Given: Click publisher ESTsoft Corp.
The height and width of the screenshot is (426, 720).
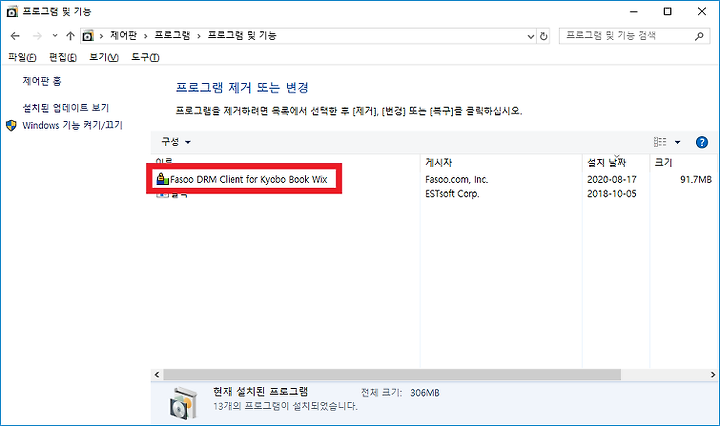Looking at the screenshot, I should [x=452, y=194].
